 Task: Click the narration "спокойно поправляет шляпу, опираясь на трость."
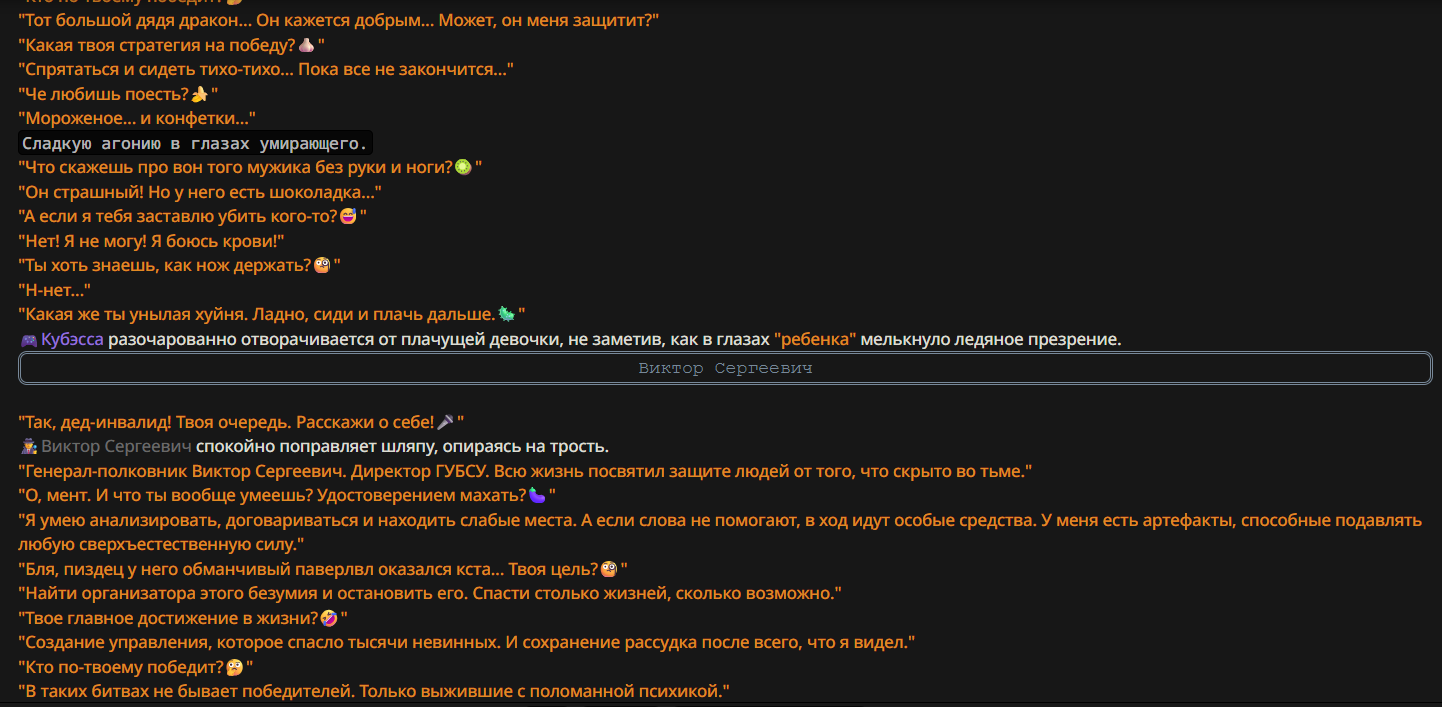[x=402, y=446]
